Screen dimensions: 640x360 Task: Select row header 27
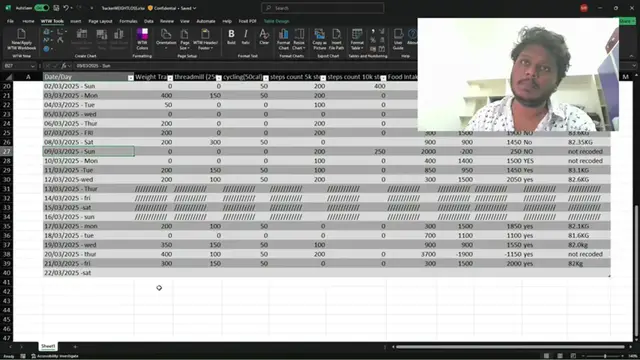pos(7,151)
